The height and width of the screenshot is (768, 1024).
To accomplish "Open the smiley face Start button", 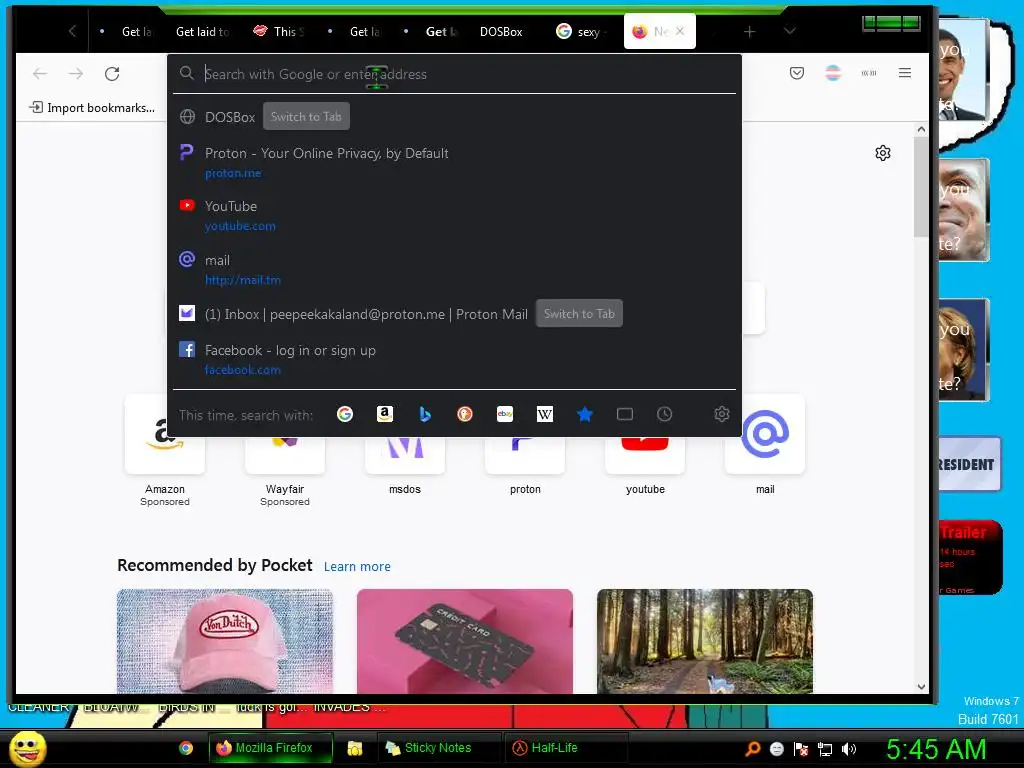I will coord(27,748).
